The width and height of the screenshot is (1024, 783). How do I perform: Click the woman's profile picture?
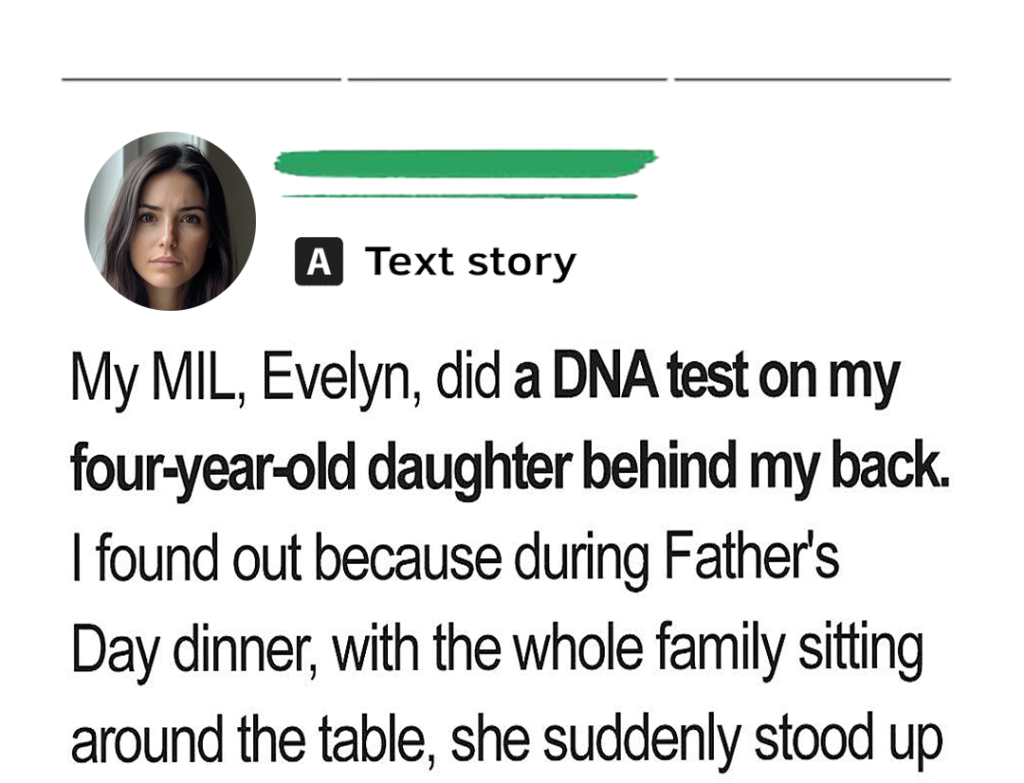tap(169, 221)
